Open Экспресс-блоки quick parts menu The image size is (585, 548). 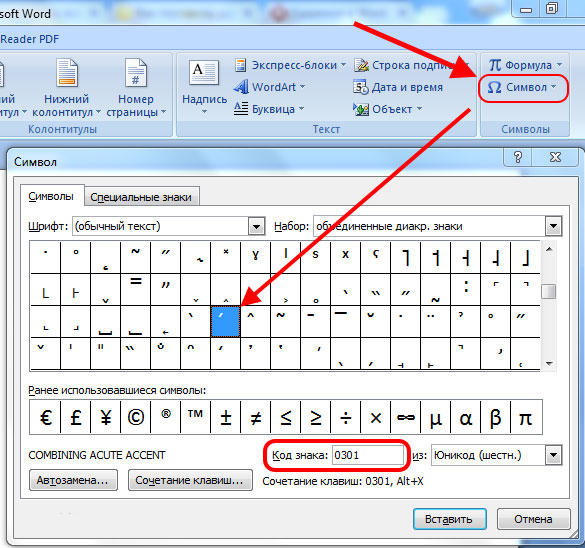pos(290,65)
